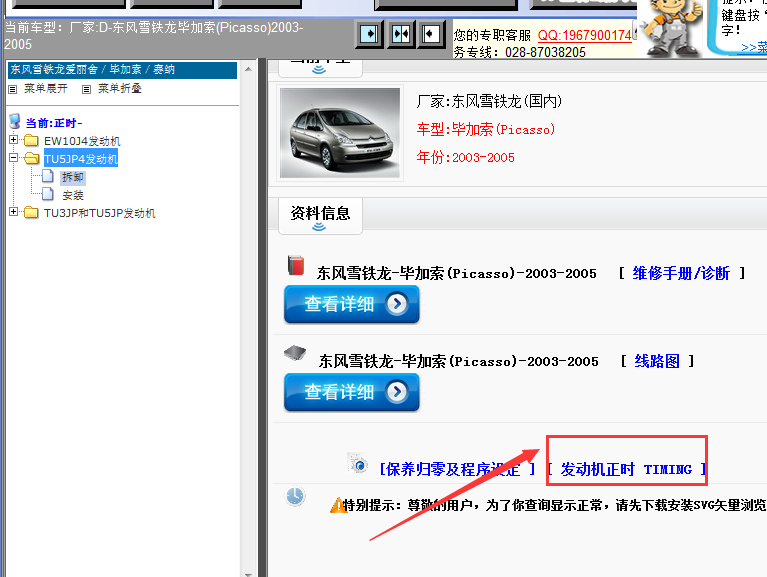The height and width of the screenshot is (577, 767).
Task: Select the TU5JP4发动机 tree label
Action: [x=81, y=159]
